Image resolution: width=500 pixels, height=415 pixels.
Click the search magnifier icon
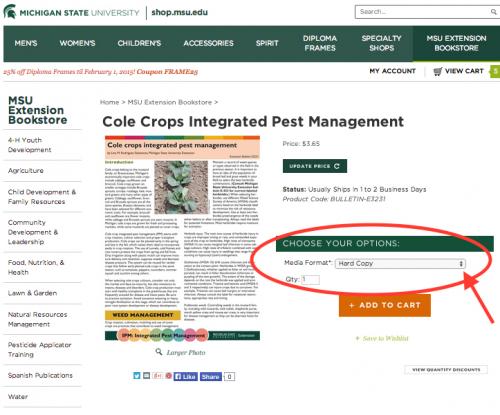pos(493,12)
